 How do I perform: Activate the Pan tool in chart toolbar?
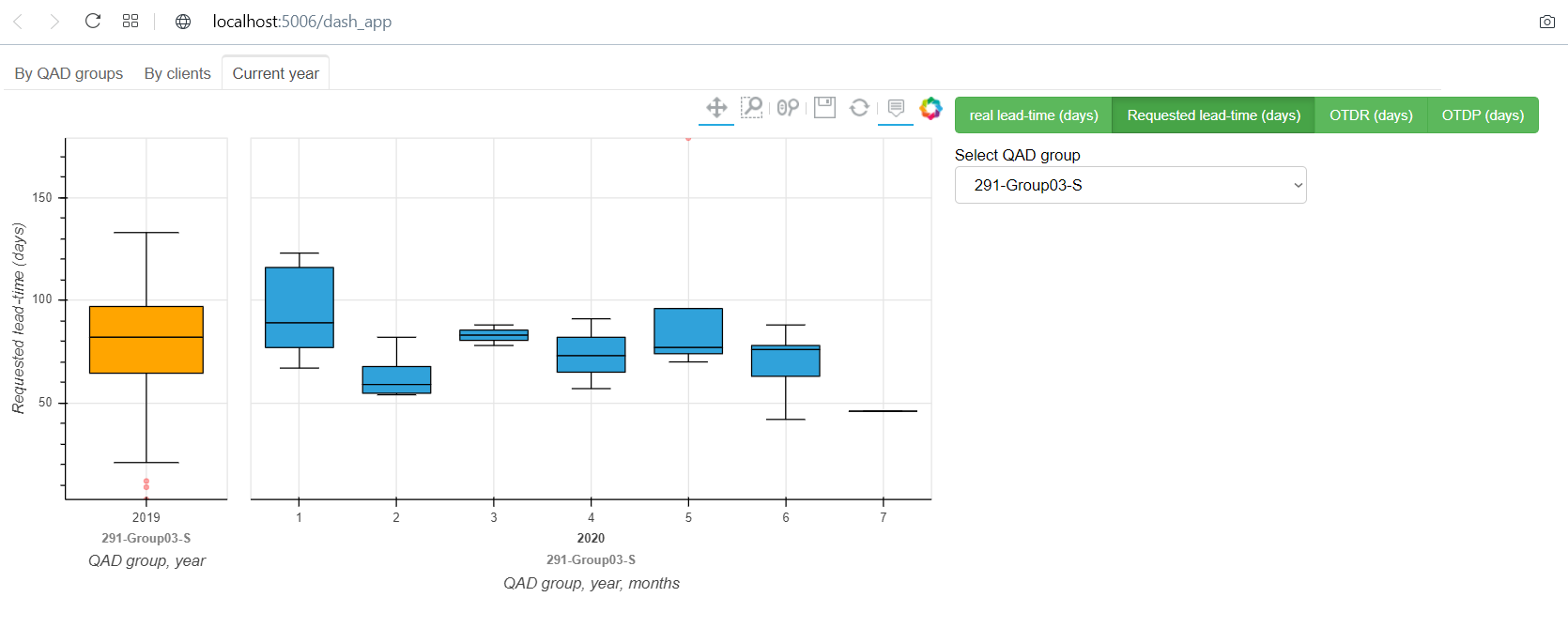pos(716,108)
